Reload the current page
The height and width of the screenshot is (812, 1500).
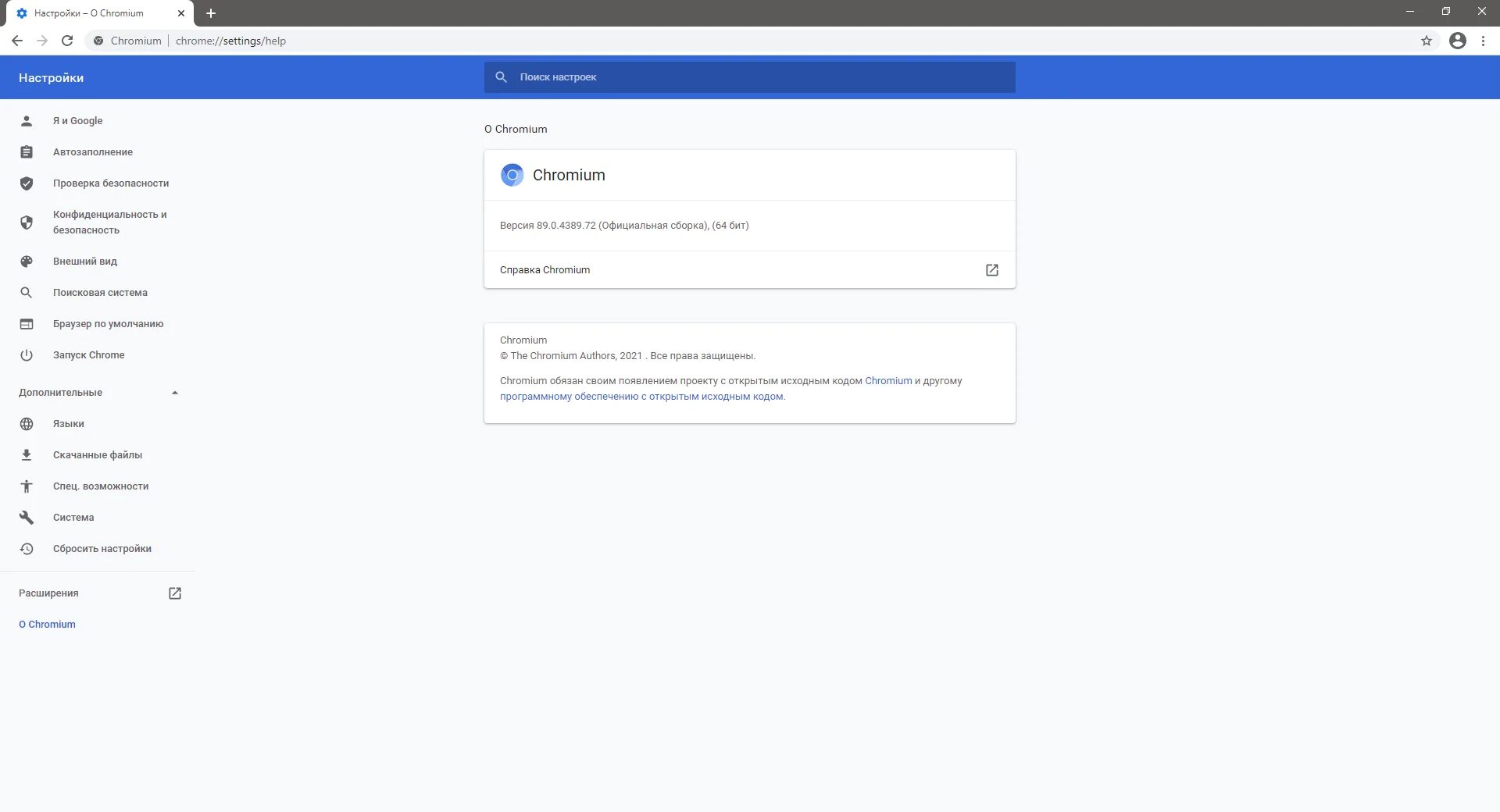(67, 41)
